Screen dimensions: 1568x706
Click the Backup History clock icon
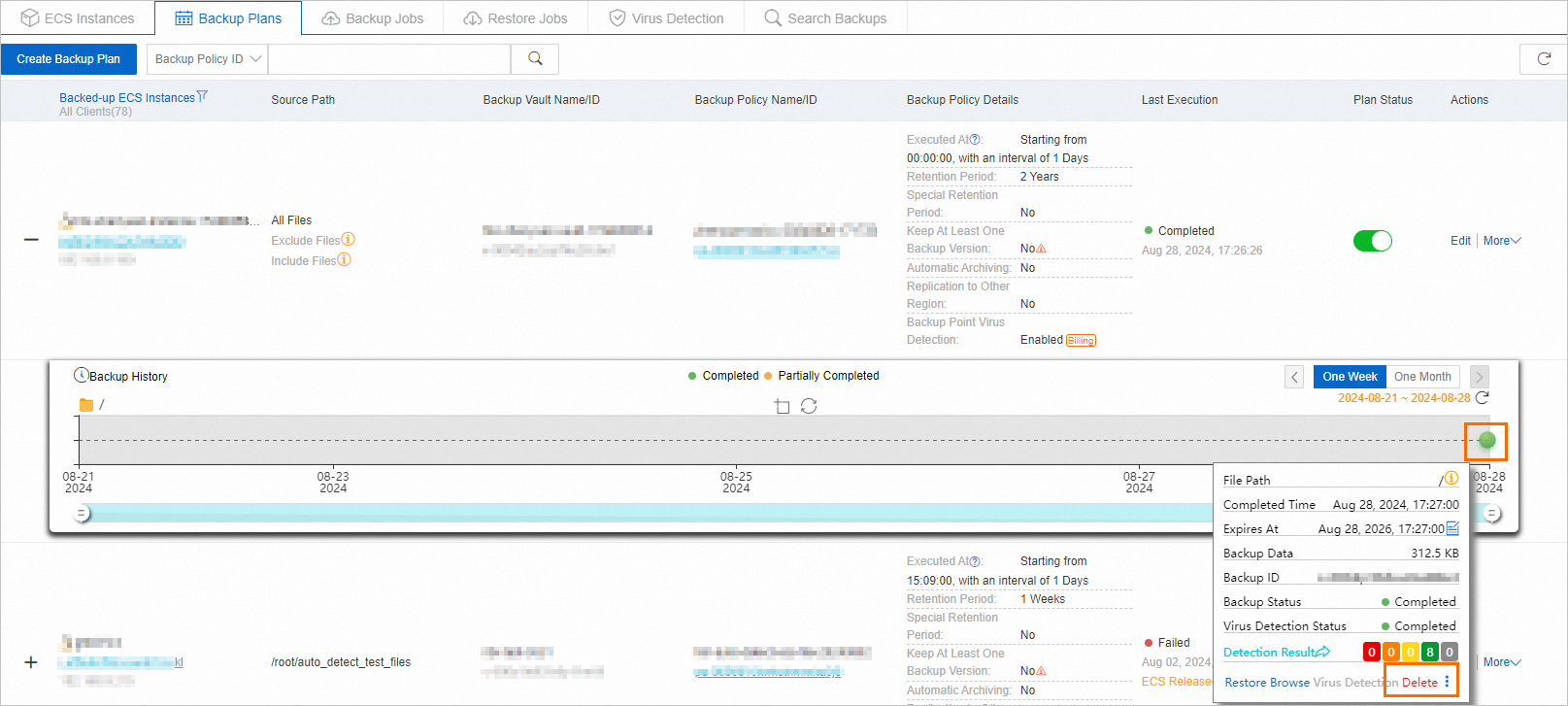(82, 376)
